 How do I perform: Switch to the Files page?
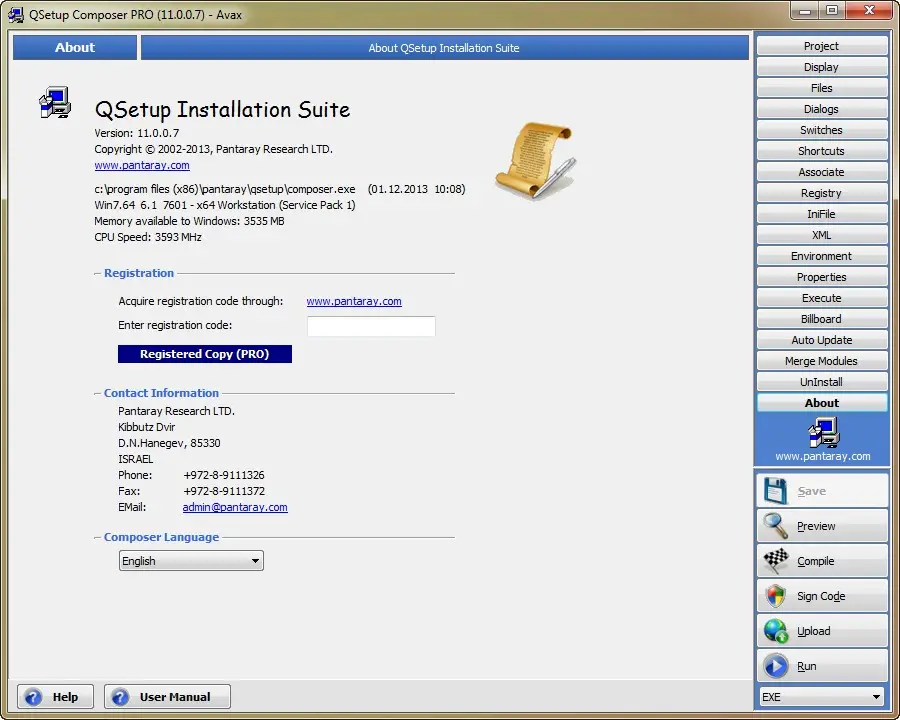coord(822,88)
